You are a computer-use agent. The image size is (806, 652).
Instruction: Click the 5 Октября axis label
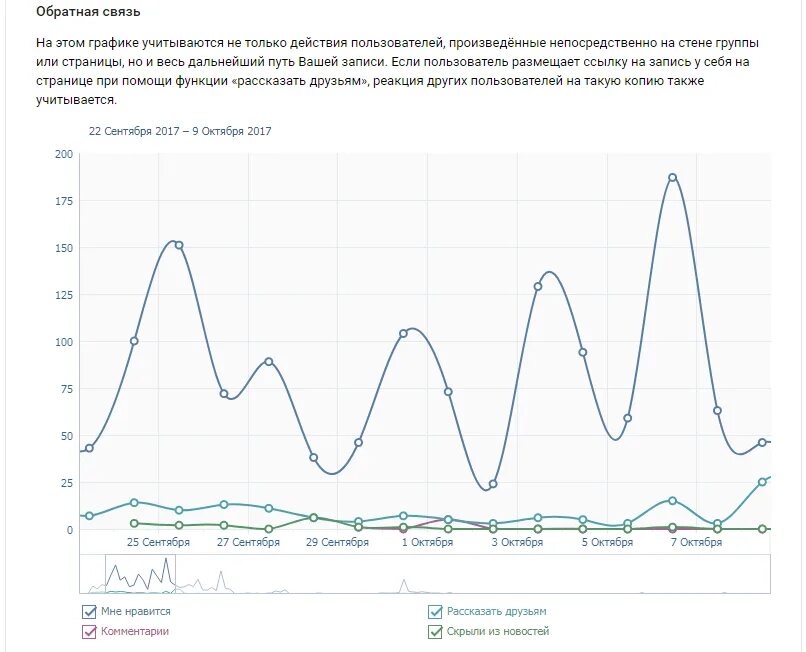tap(607, 542)
